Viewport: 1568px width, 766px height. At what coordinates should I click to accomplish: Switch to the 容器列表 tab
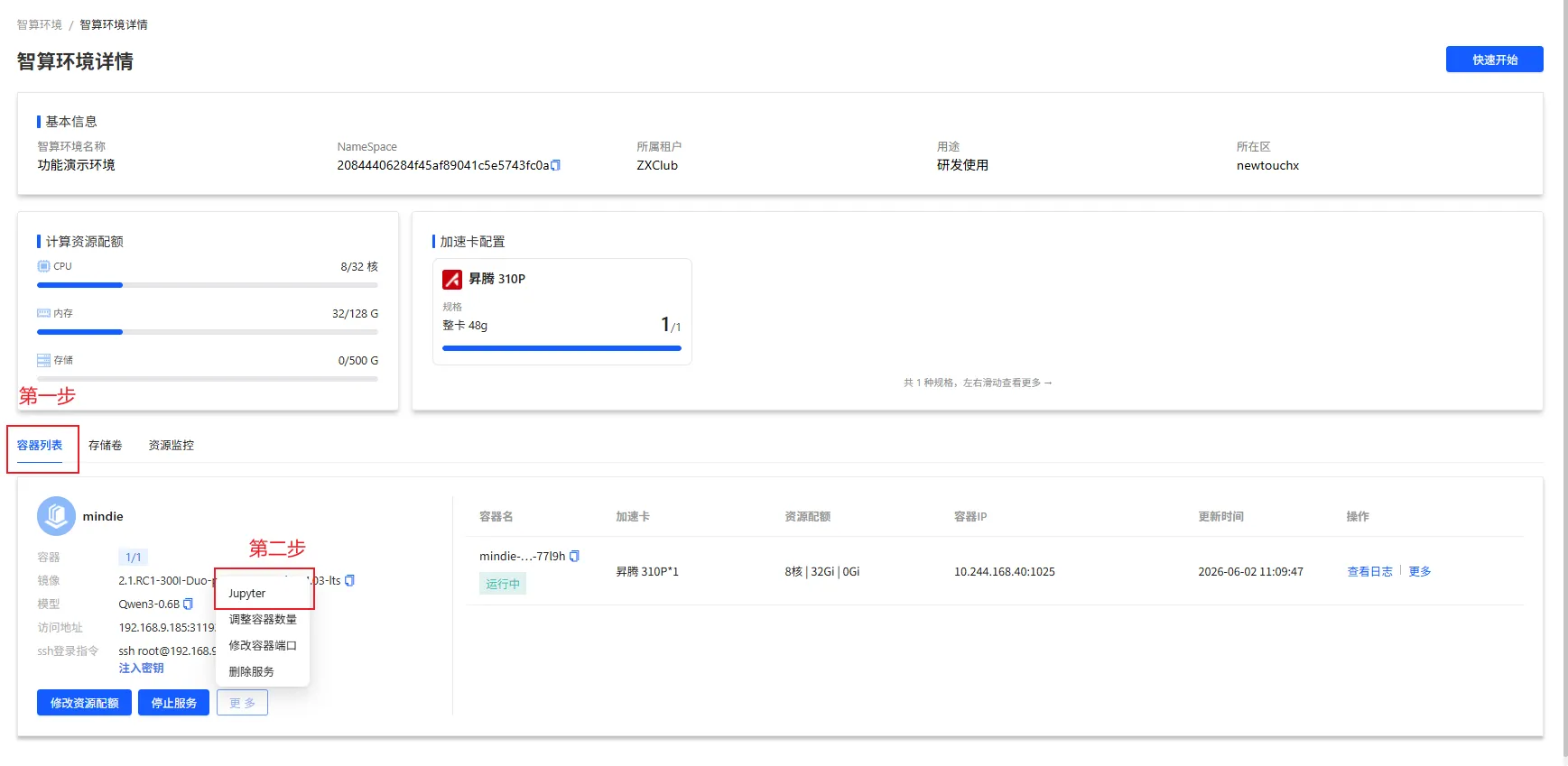tap(40, 445)
